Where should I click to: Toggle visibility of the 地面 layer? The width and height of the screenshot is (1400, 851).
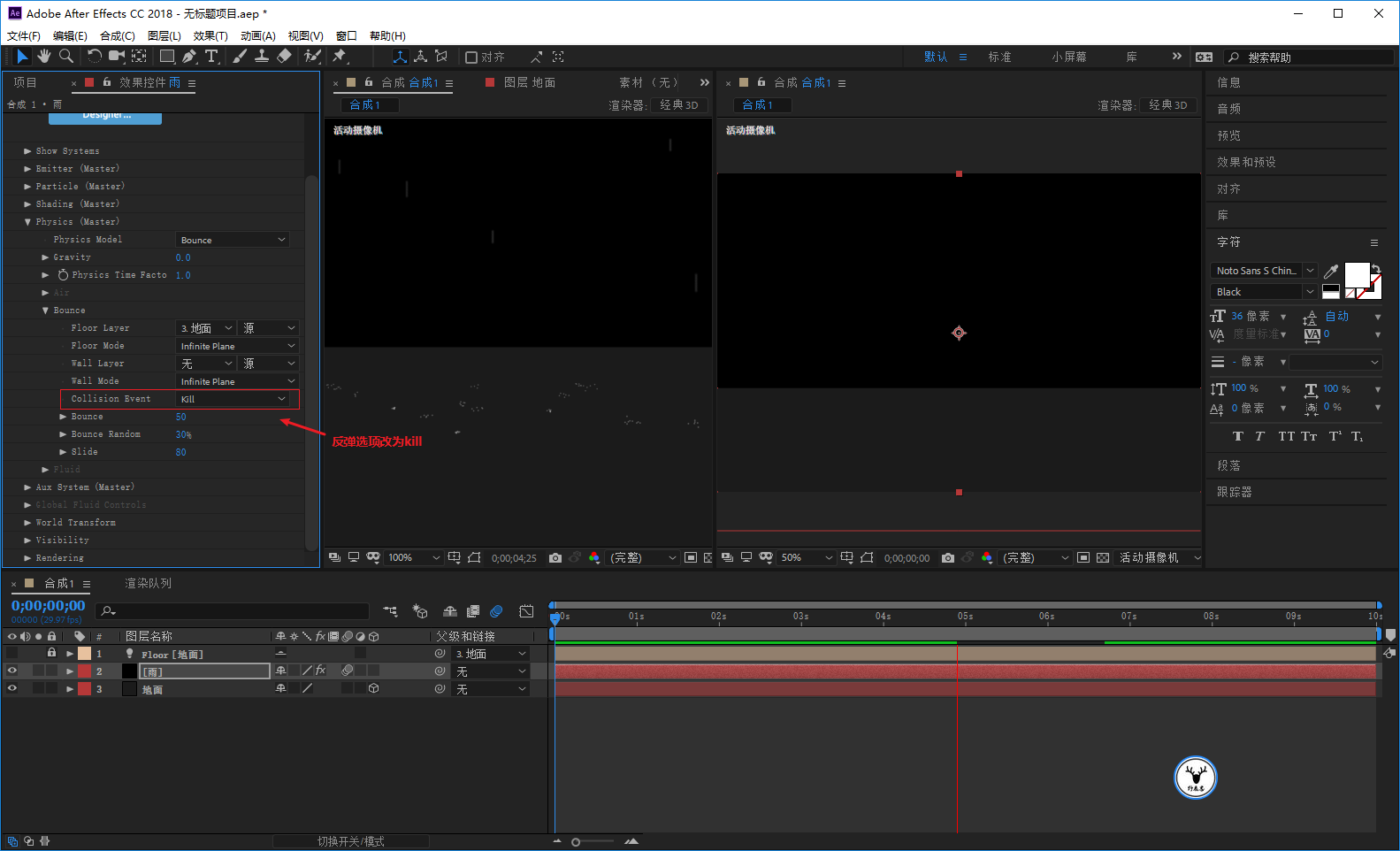[12, 689]
